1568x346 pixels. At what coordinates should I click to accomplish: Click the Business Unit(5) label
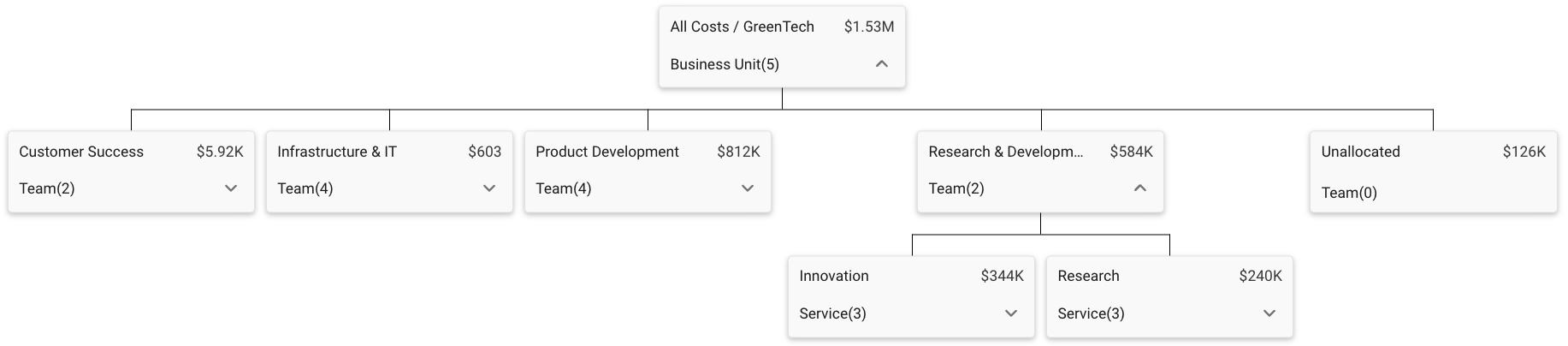tap(725, 64)
